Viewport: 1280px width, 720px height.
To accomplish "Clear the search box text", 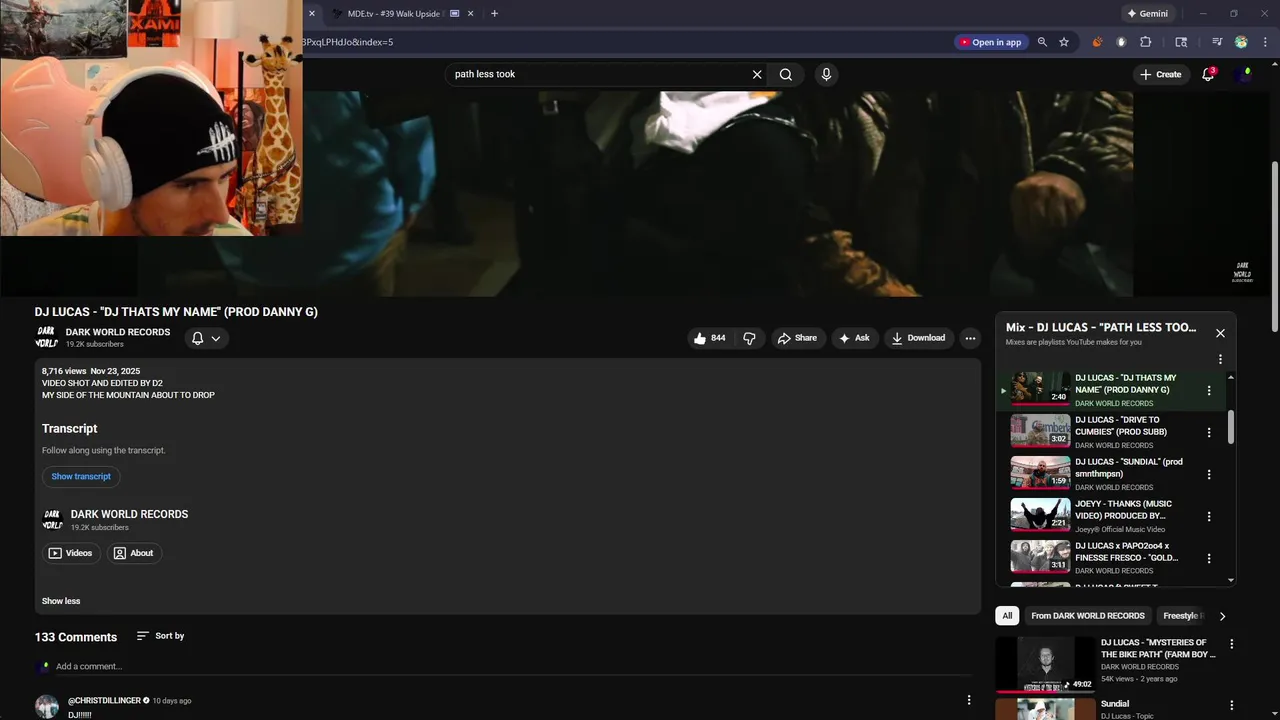I will pos(757,74).
